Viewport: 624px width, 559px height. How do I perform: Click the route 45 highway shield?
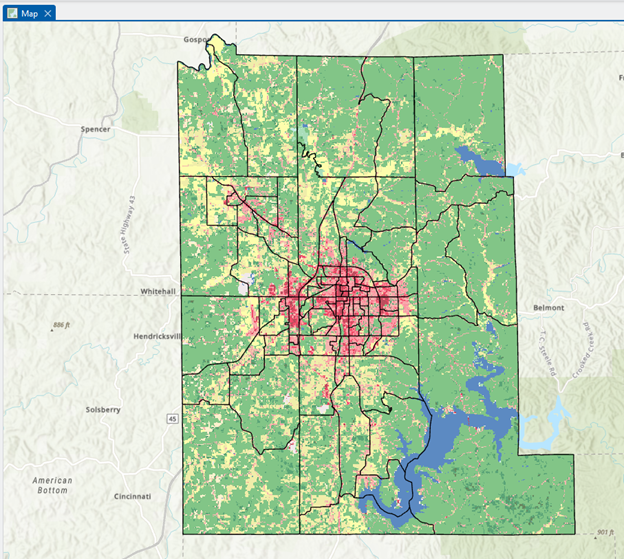[173, 419]
